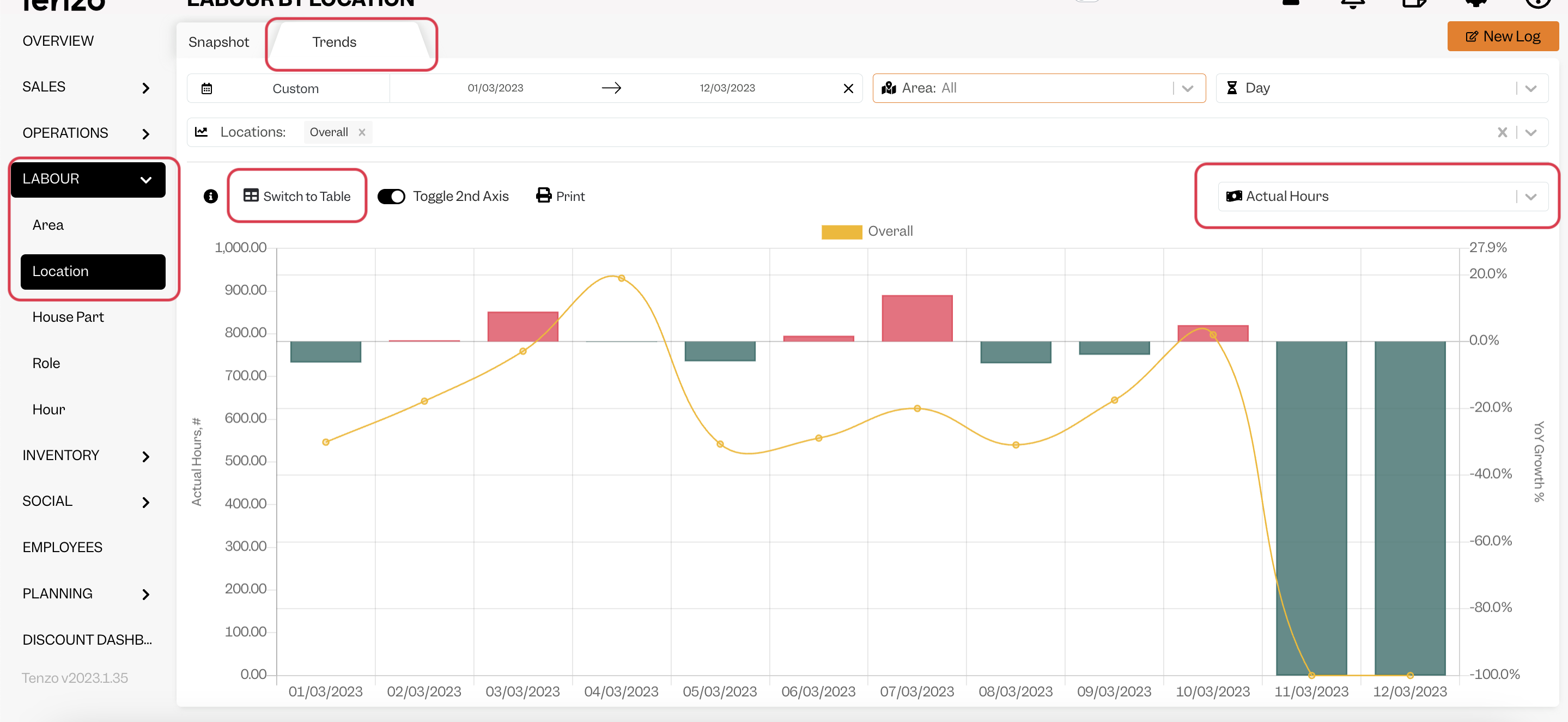The height and width of the screenshot is (722, 1568).
Task: Click the Switch to Table button
Action: (x=297, y=196)
